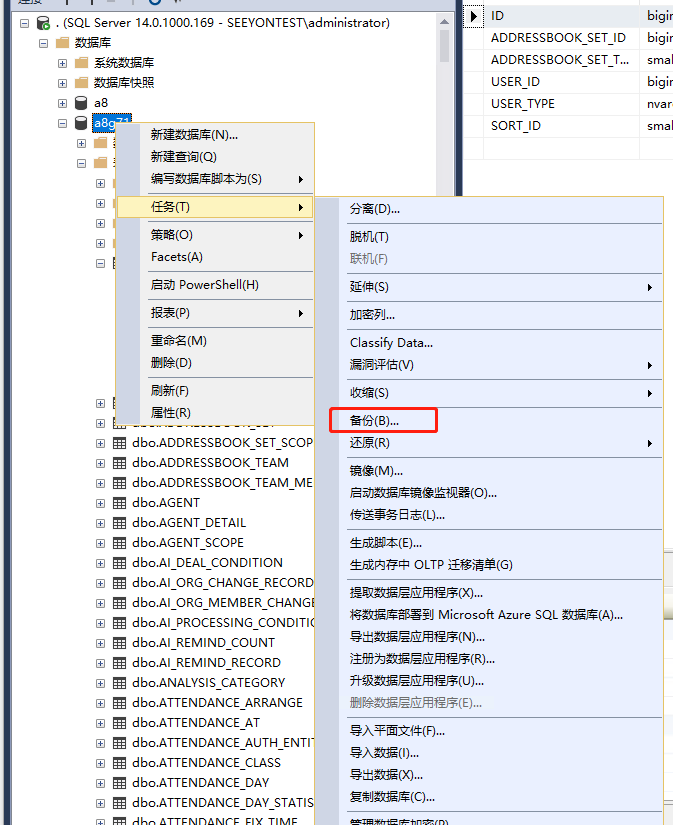The width and height of the screenshot is (673, 825).
Task: Select Facets(A) menu entry
Action: click(215, 257)
